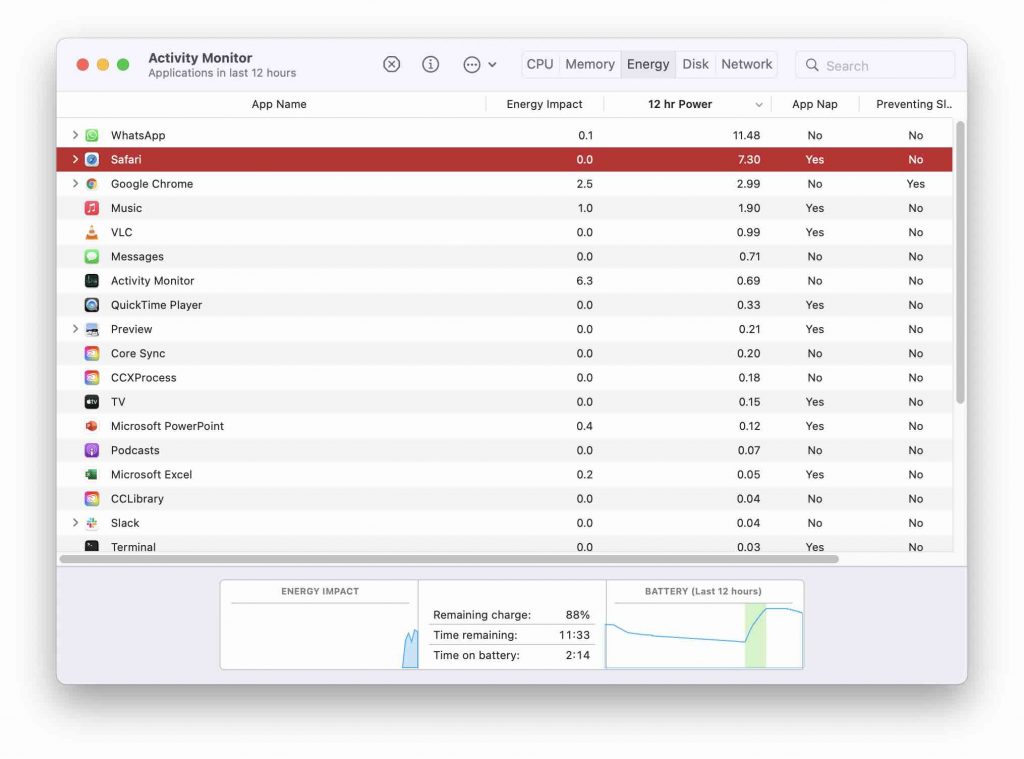The height and width of the screenshot is (759, 1024).
Task: Click the QuickTime Player icon
Action: point(94,305)
